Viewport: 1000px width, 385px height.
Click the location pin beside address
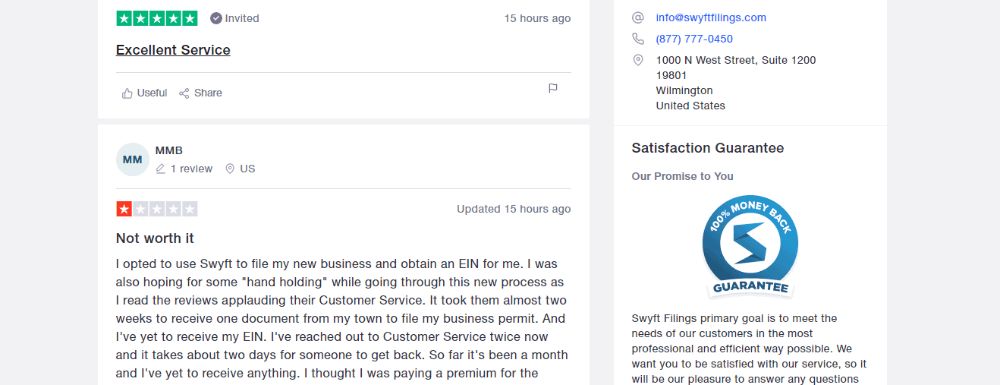(x=638, y=60)
